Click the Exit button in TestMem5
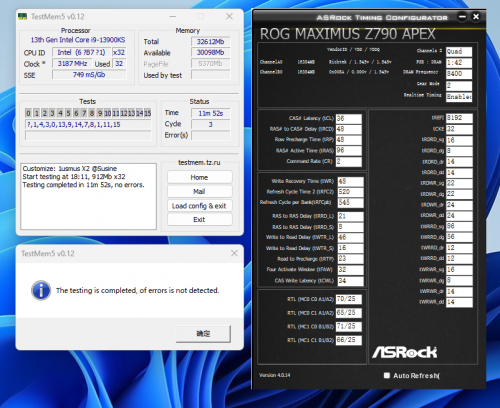The image size is (500, 408). click(x=199, y=219)
